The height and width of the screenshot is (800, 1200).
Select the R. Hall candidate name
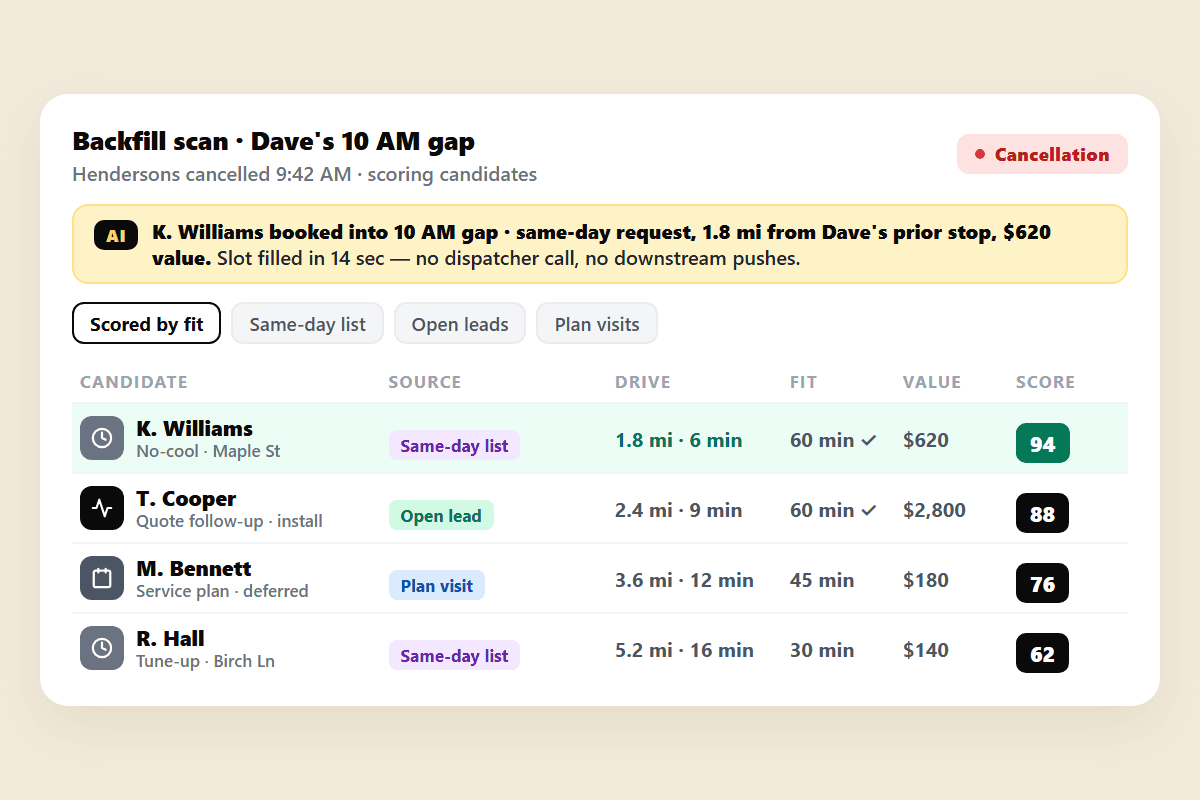point(170,639)
